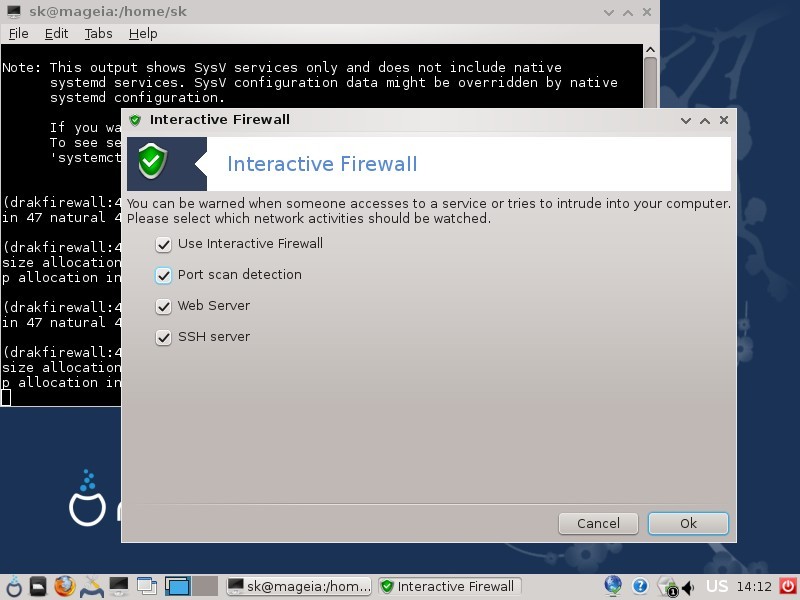Image resolution: width=800 pixels, height=600 pixels.
Task: Click green shield icon in Firewall title bar
Action: (x=135, y=120)
